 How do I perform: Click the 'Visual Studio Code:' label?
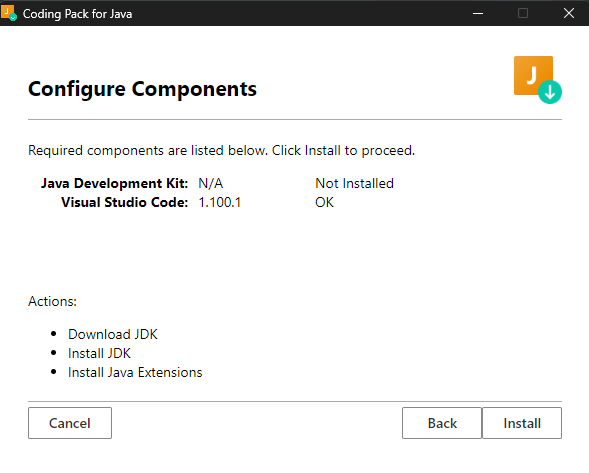pos(125,202)
